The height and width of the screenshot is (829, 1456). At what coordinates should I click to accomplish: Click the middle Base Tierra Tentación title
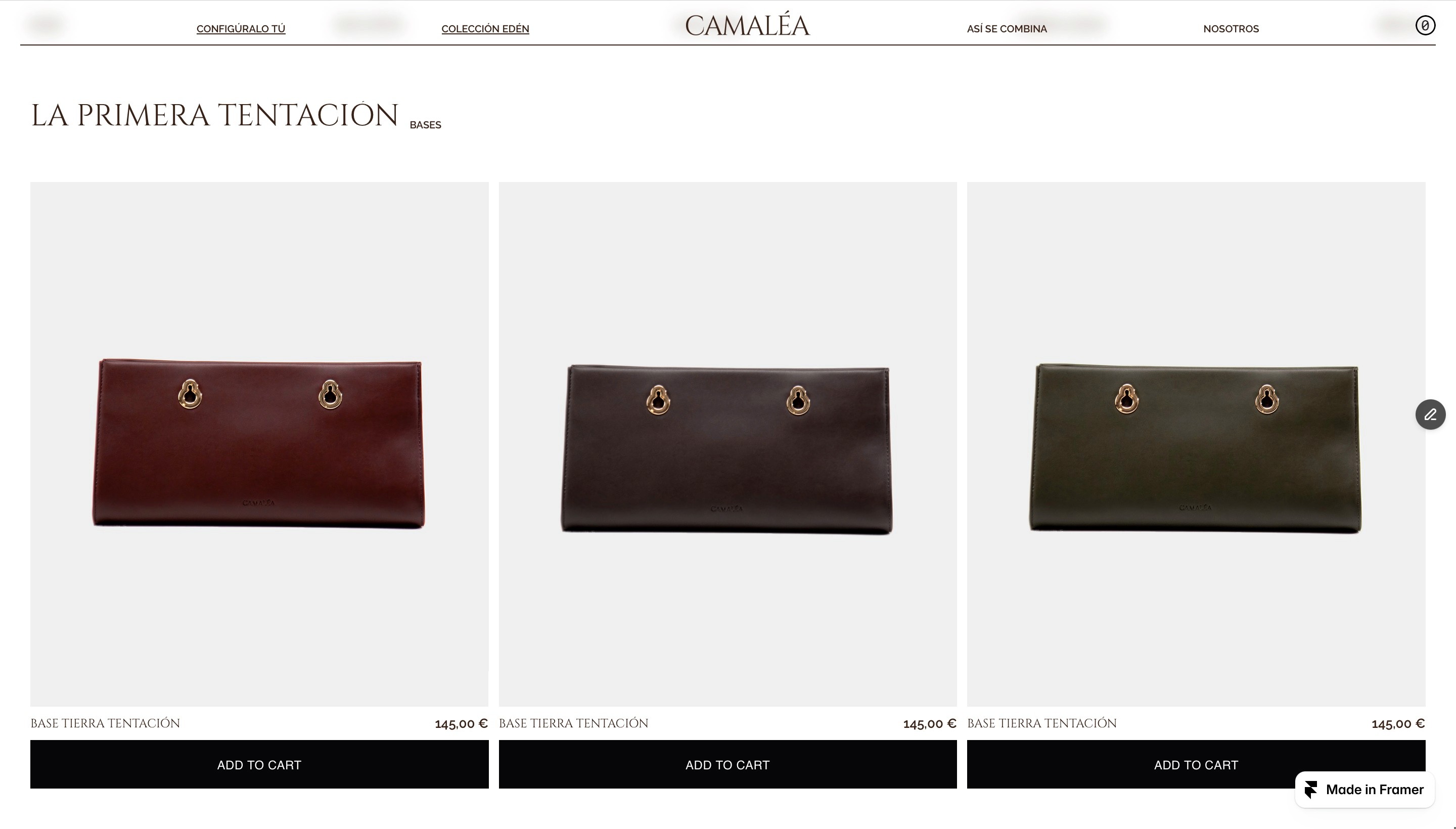click(573, 723)
